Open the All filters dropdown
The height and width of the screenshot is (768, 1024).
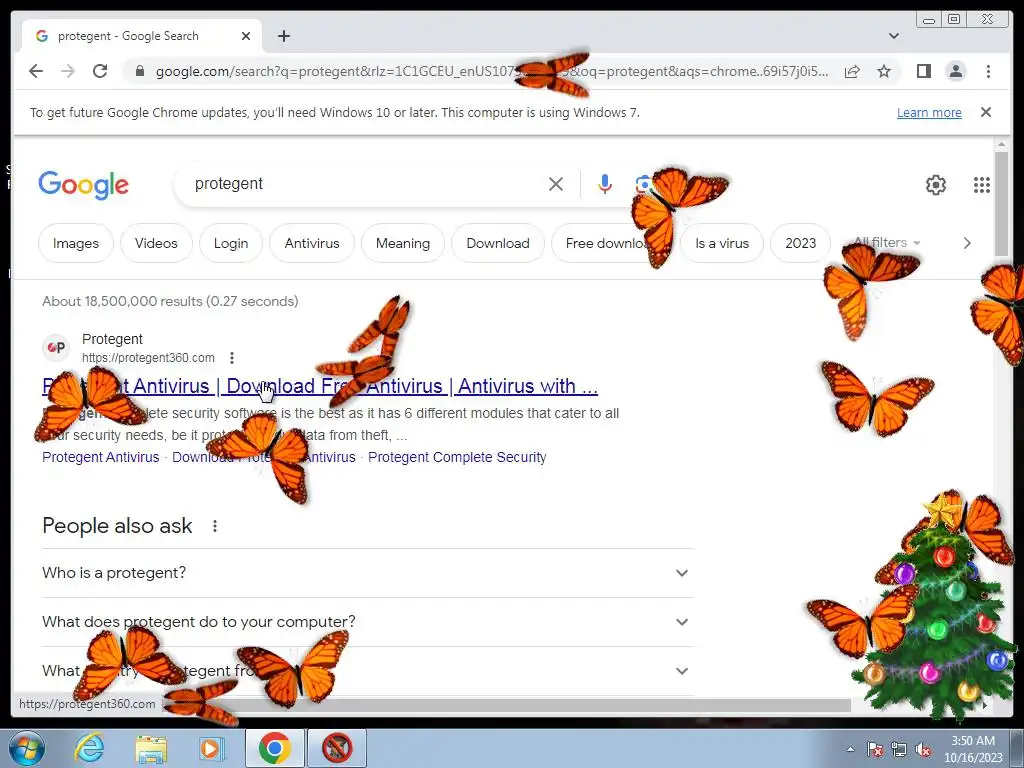tap(887, 242)
